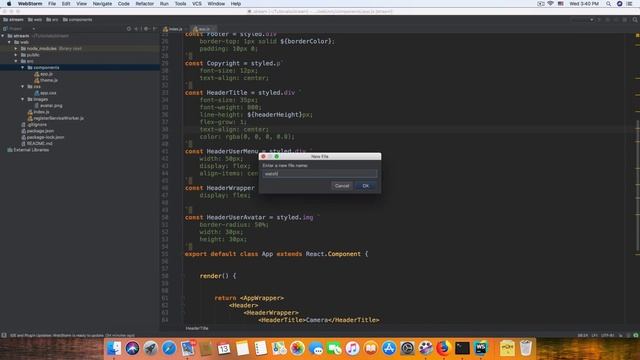Screen dimensions: 640x360
Task: Open App Store from the Dock
Action: click(389, 348)
